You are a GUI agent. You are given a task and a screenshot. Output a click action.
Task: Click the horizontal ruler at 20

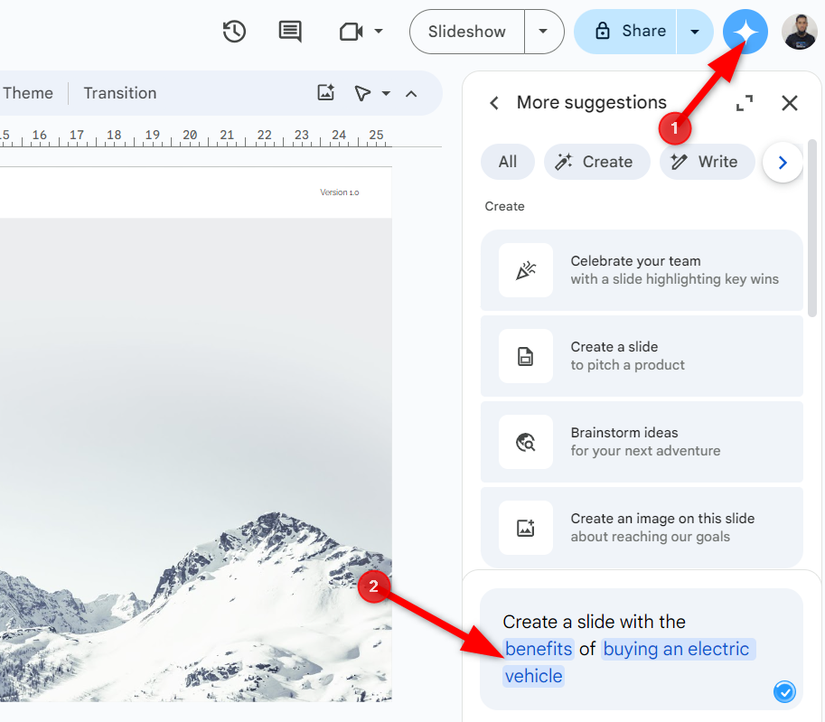pyautogui.click(x=189, y=135)
